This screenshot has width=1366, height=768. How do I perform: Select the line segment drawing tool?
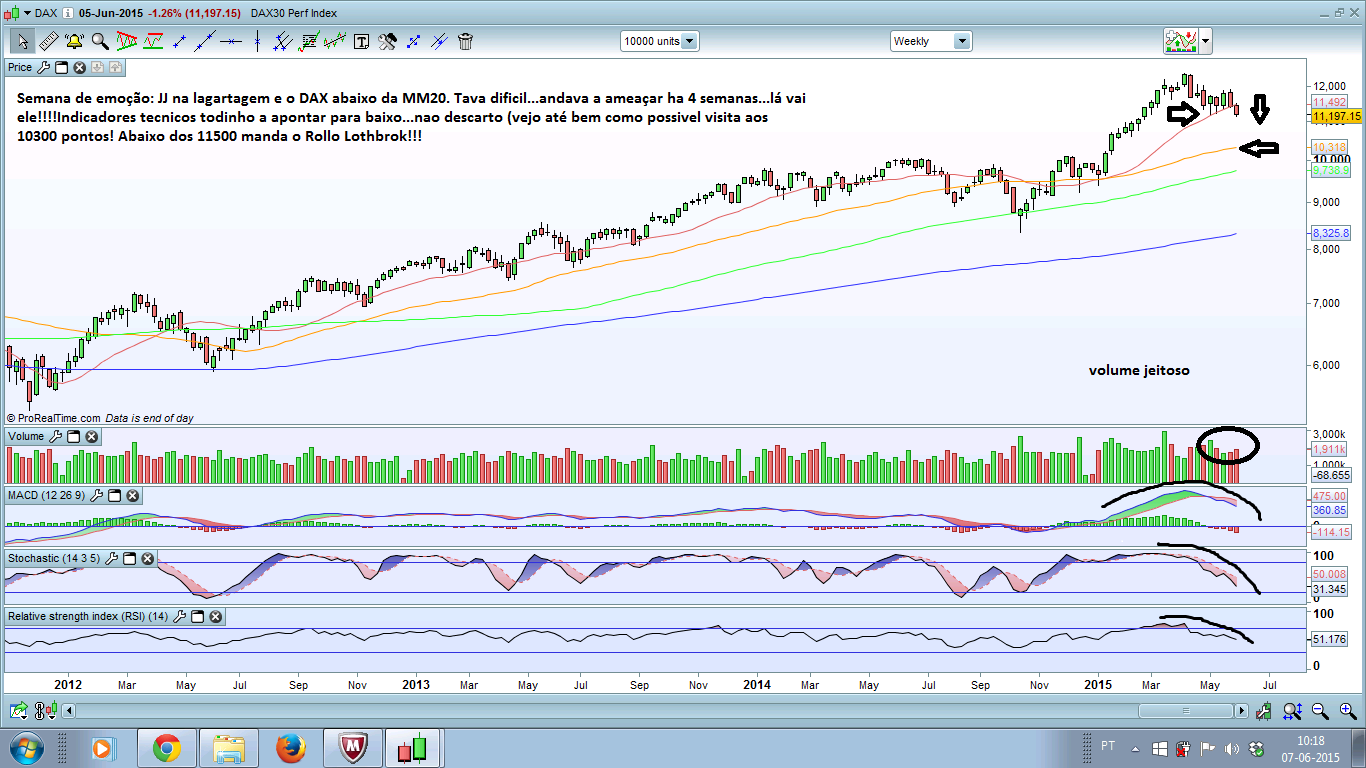click(180, 41)
